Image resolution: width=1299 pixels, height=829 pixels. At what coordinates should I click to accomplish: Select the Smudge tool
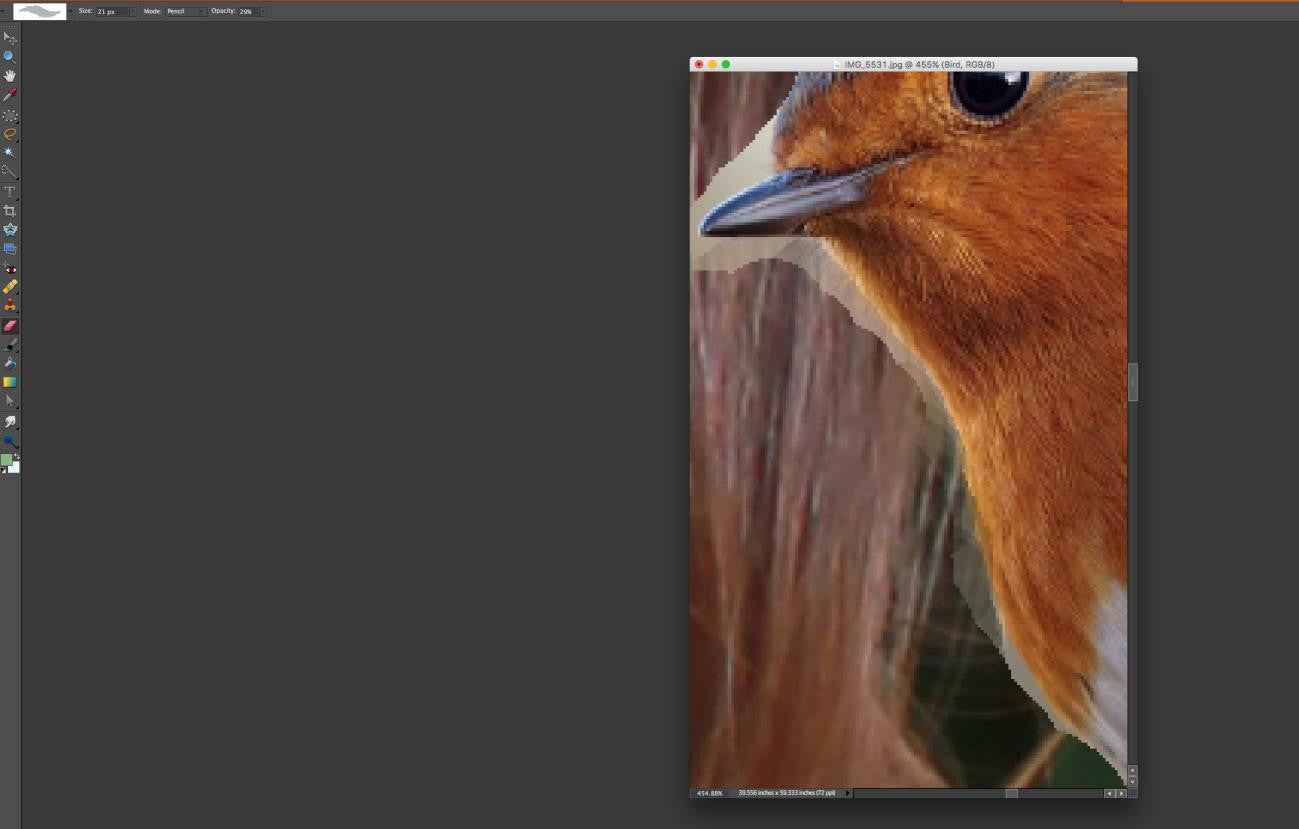coord(10,420)
